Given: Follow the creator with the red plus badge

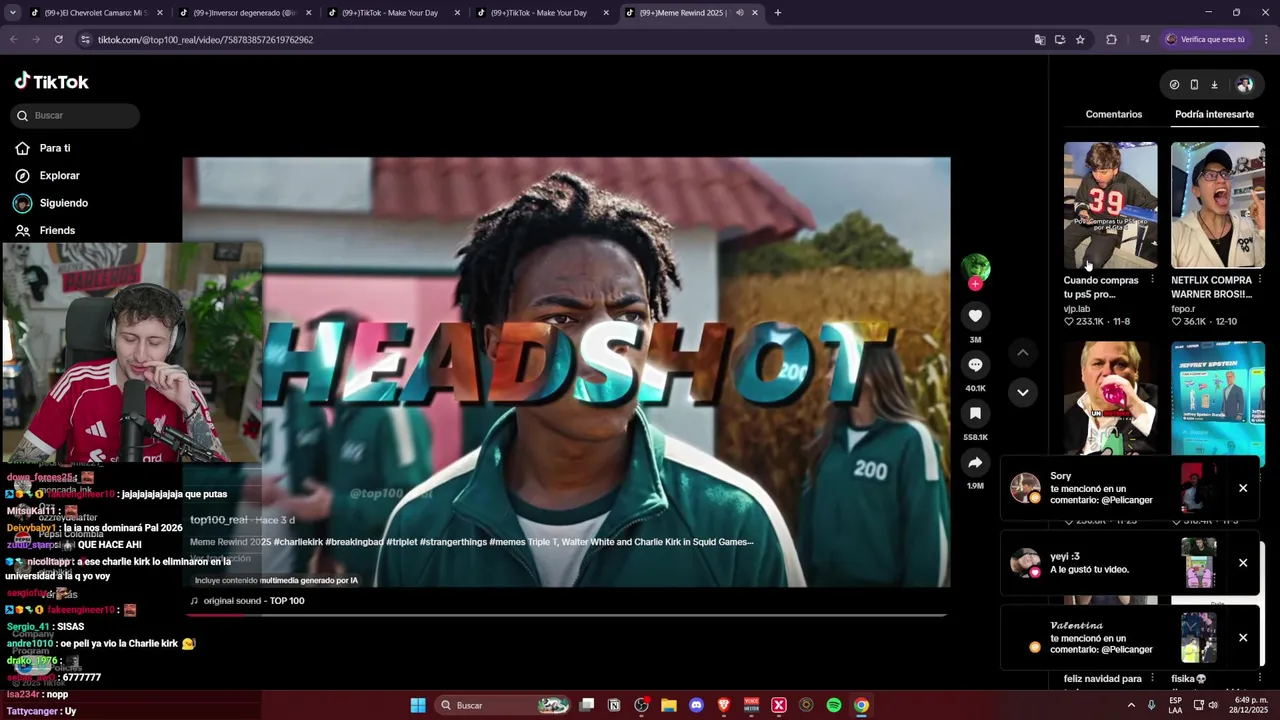Looking at the screenshot, I should coord(975,284).
